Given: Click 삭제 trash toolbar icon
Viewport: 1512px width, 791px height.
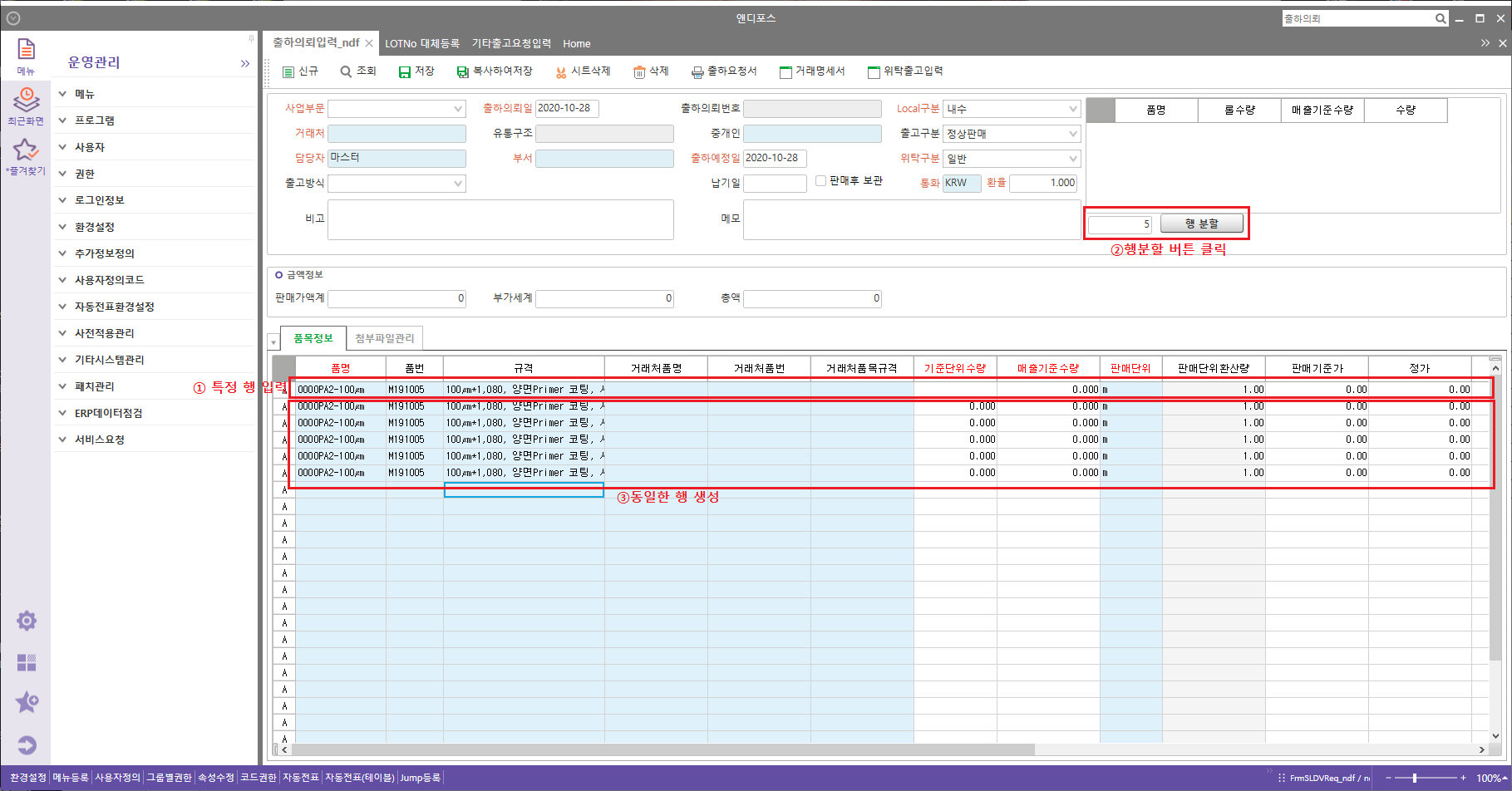Looking at the screenshot, I should pyautogui.click(x=639, y=72).
